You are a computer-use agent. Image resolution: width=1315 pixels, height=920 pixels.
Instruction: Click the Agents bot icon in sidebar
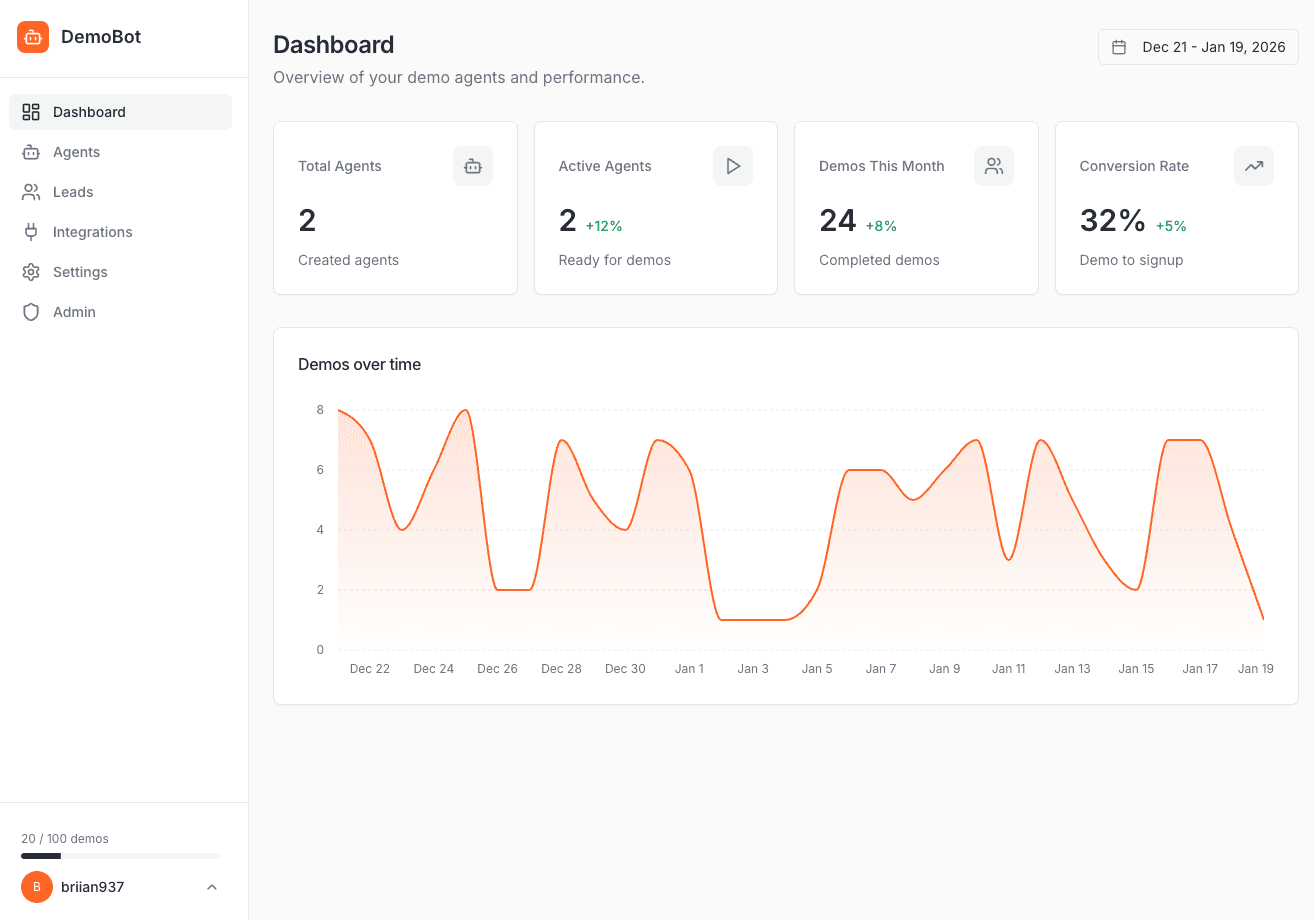tap(30, 151)
